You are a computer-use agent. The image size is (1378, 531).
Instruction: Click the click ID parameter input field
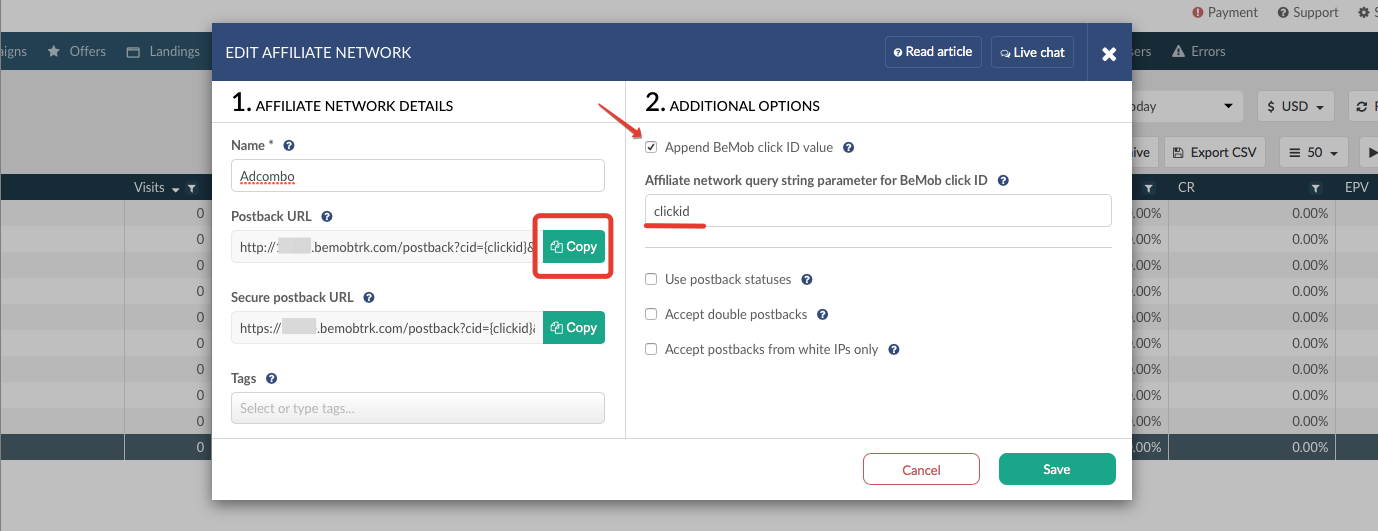pyautogui.click(x=878, y=211)
